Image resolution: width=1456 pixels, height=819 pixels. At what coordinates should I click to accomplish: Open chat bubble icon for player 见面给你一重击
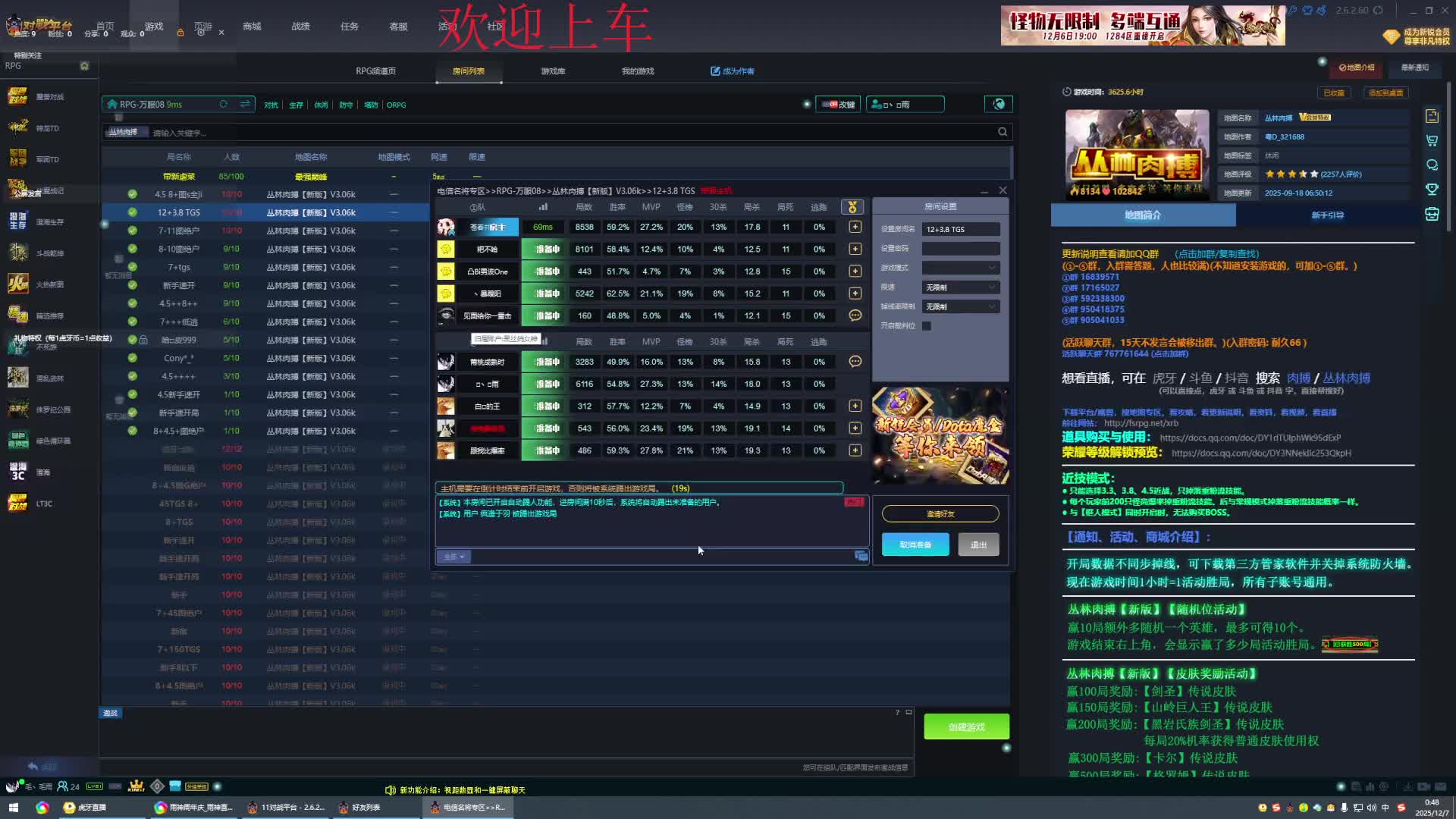coord(855,315)
